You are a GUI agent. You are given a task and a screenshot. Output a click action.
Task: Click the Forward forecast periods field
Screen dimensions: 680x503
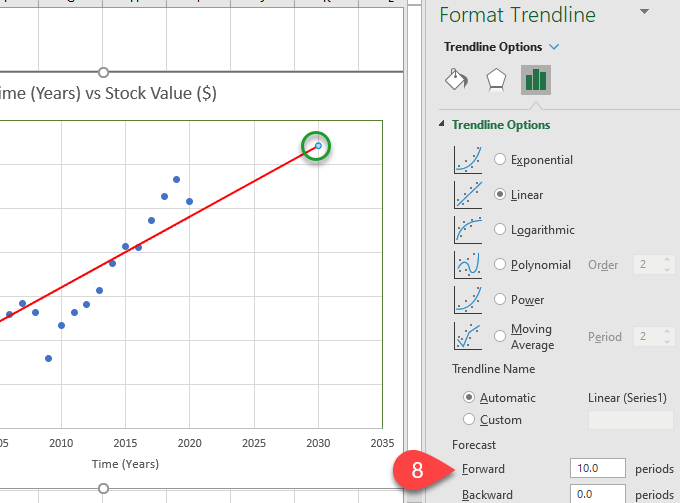[x=597, y=469]
